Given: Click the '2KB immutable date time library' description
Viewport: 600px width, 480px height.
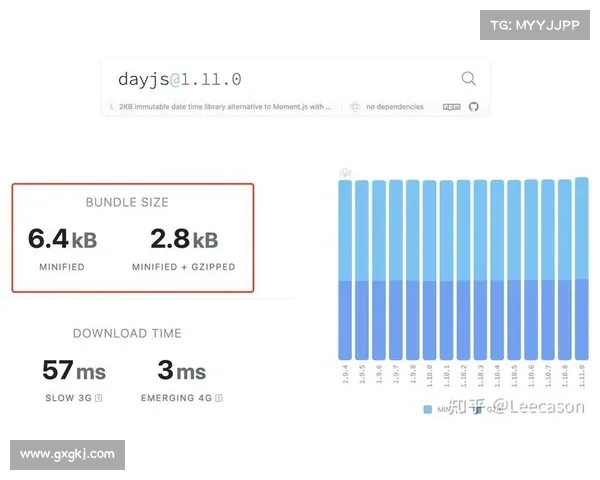Looking at the screenshot, I should coord(225,107).
